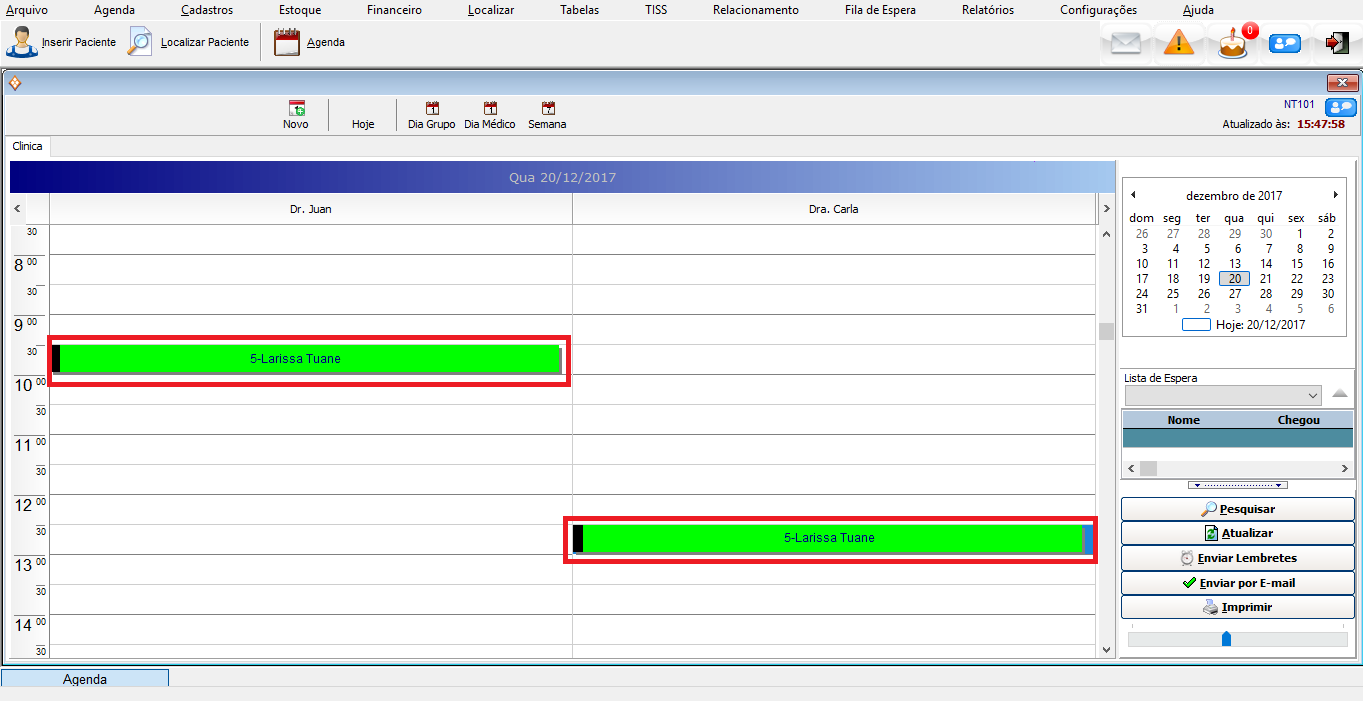This screenshot has width=1363, height=701.
Task: Open Localizar Paciente search tool
Action: 141,43
